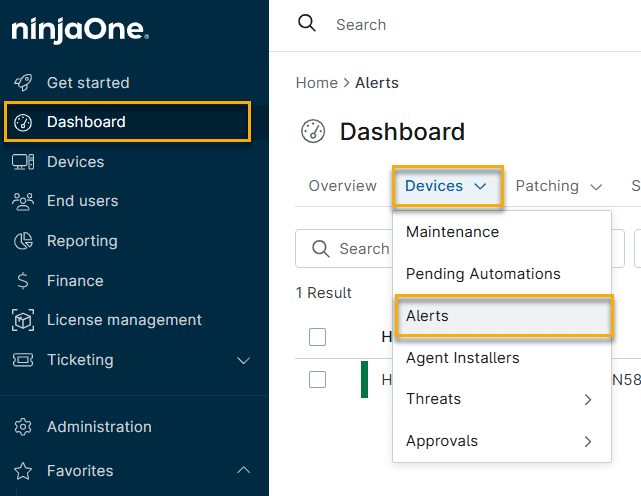The width and height of the screenshot is (641, 496).
Task: Expand the Threats submenu arrow
Action: (588, 399)
